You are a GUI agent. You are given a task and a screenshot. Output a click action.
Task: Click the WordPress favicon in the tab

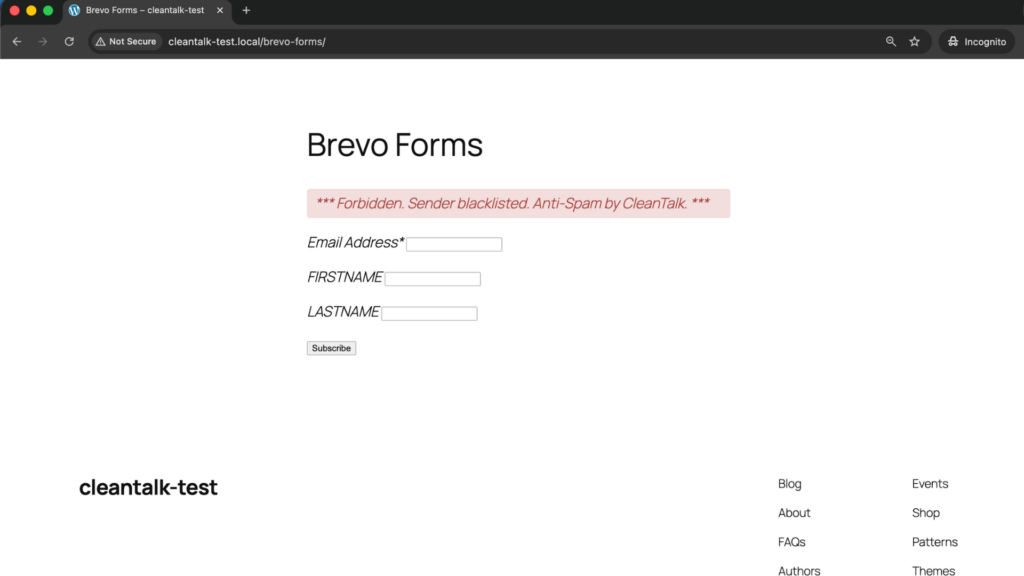click(74, 10)
